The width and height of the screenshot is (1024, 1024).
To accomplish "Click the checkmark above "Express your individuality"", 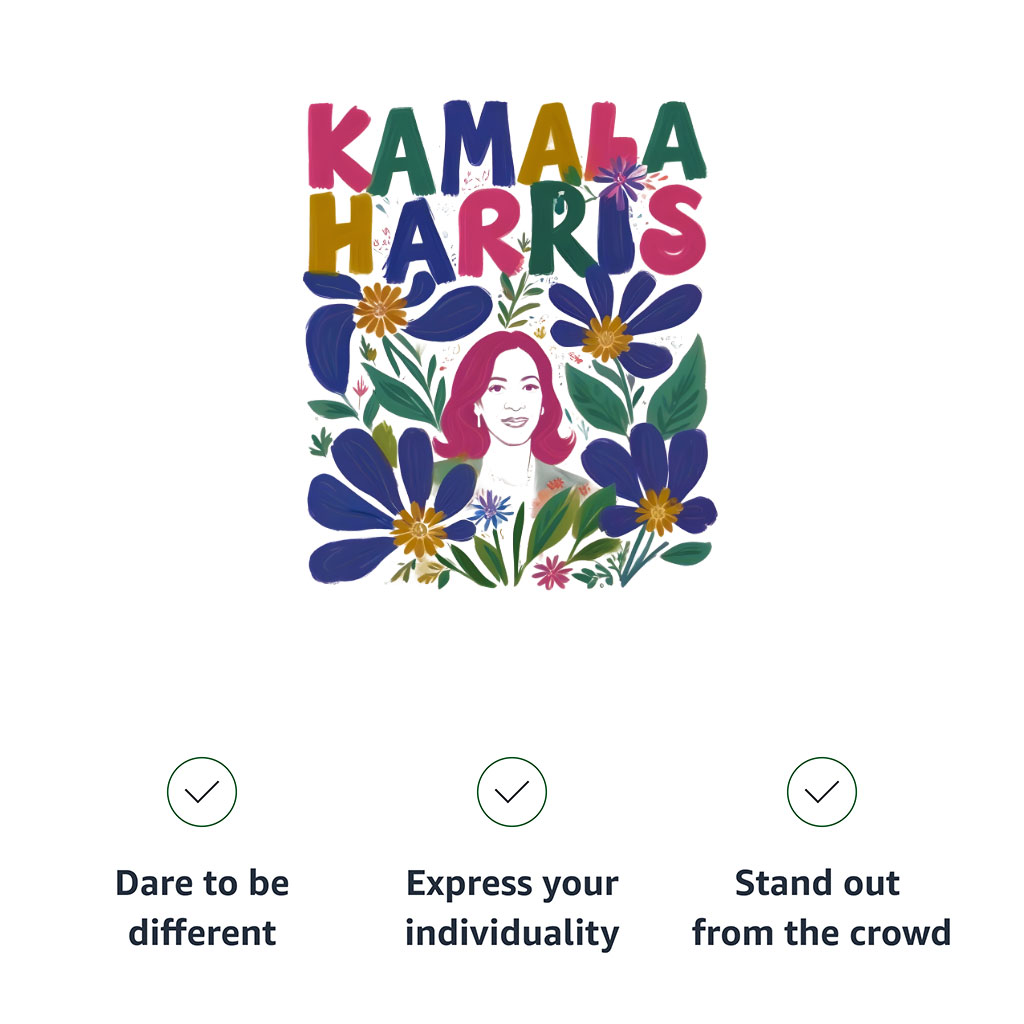I will click(512, 792).
